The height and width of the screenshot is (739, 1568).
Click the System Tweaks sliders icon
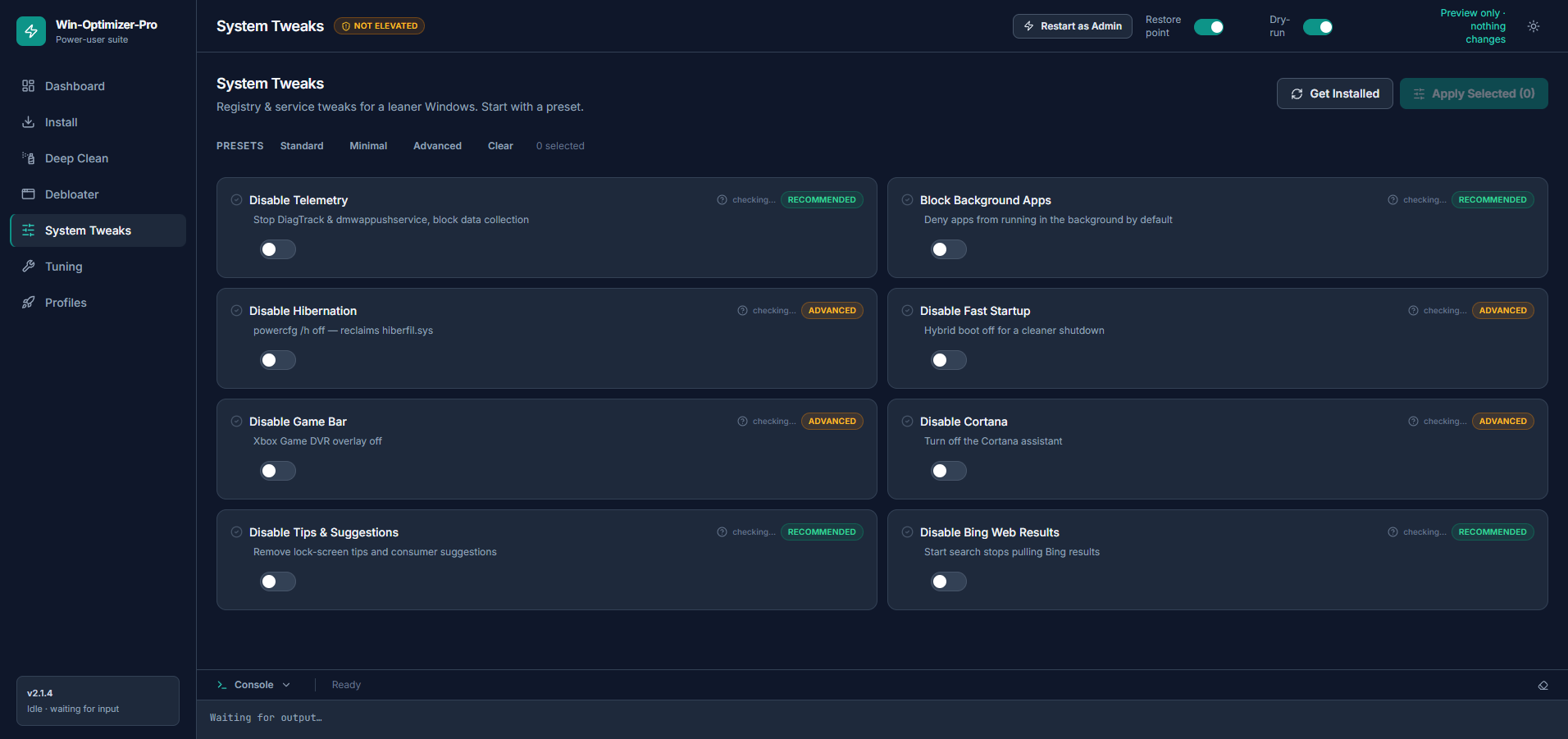(28, 230)
